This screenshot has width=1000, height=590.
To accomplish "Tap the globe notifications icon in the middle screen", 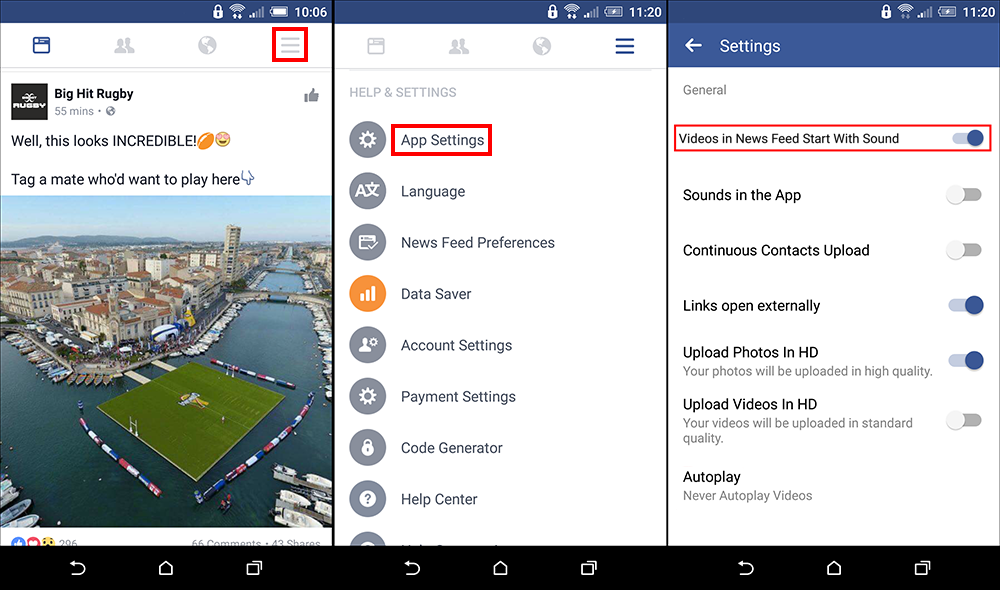I will click(x=541, y=46).
